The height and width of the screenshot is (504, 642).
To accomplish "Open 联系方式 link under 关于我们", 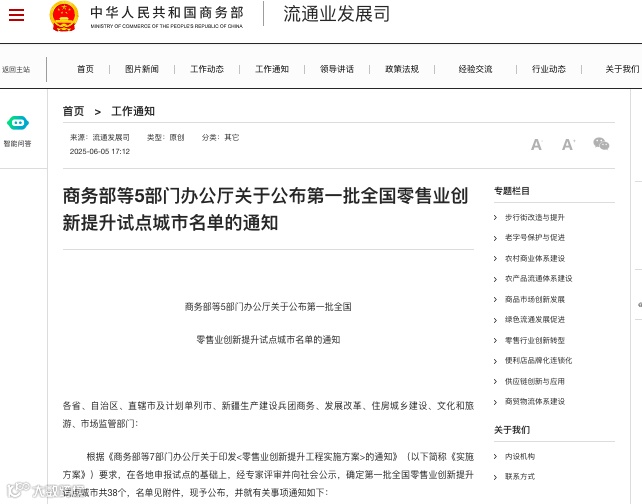I will (520, 477).
